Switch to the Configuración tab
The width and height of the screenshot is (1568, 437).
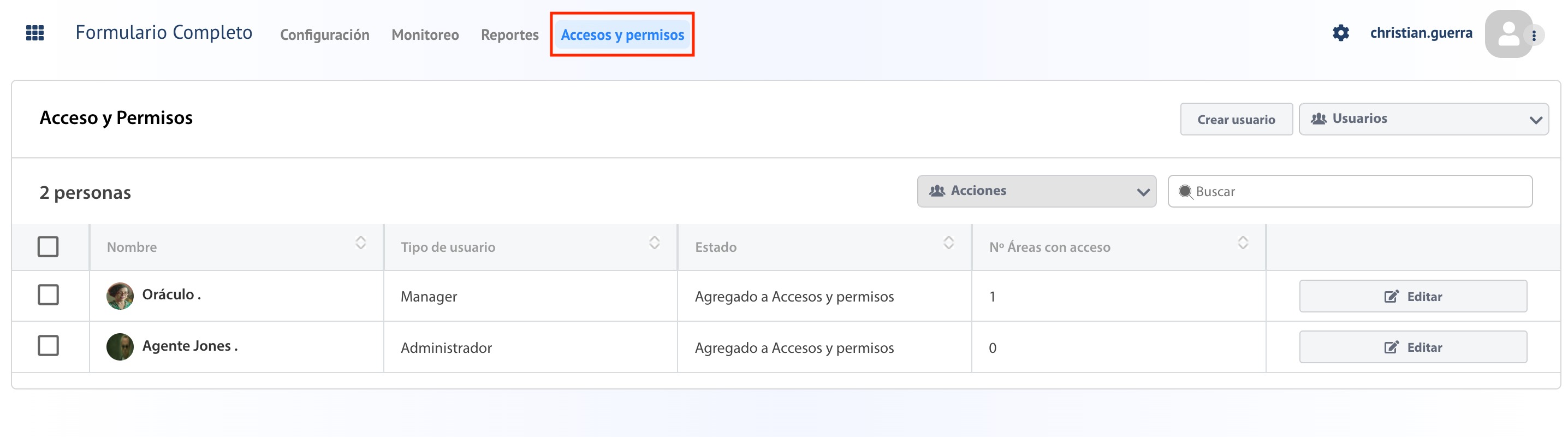pyautogui.click(x=324, y=35)
